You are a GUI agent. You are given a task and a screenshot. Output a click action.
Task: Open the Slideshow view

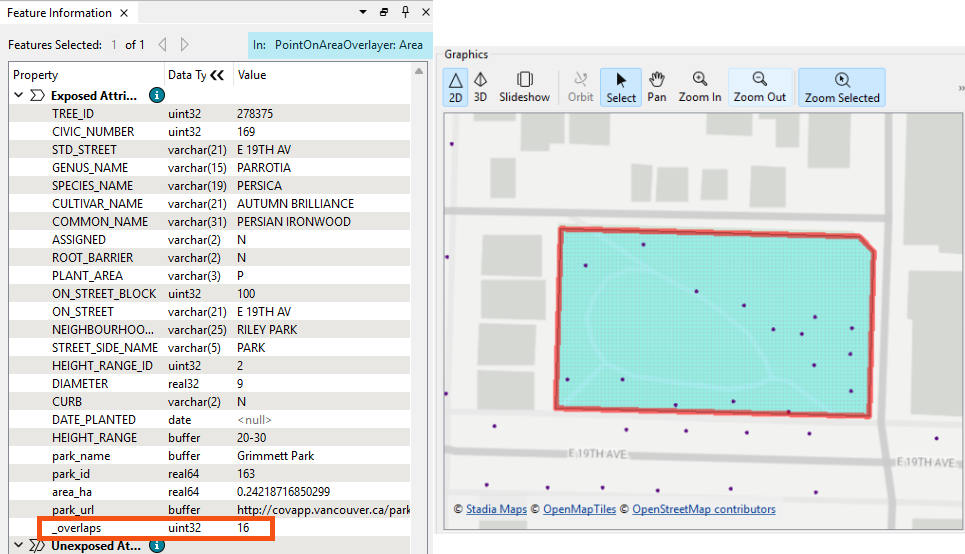coord(524,87)
